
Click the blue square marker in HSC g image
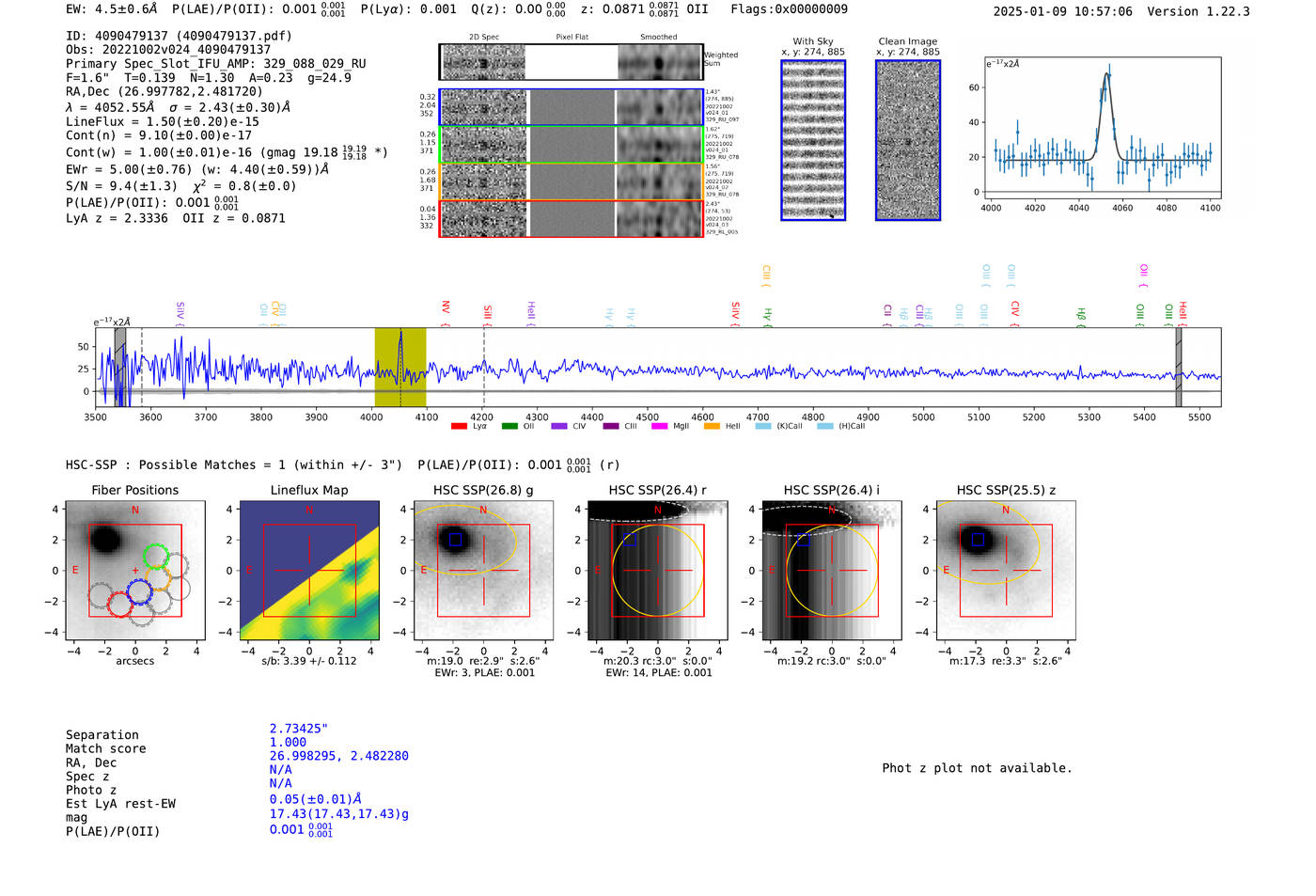[x=456, y=540]
